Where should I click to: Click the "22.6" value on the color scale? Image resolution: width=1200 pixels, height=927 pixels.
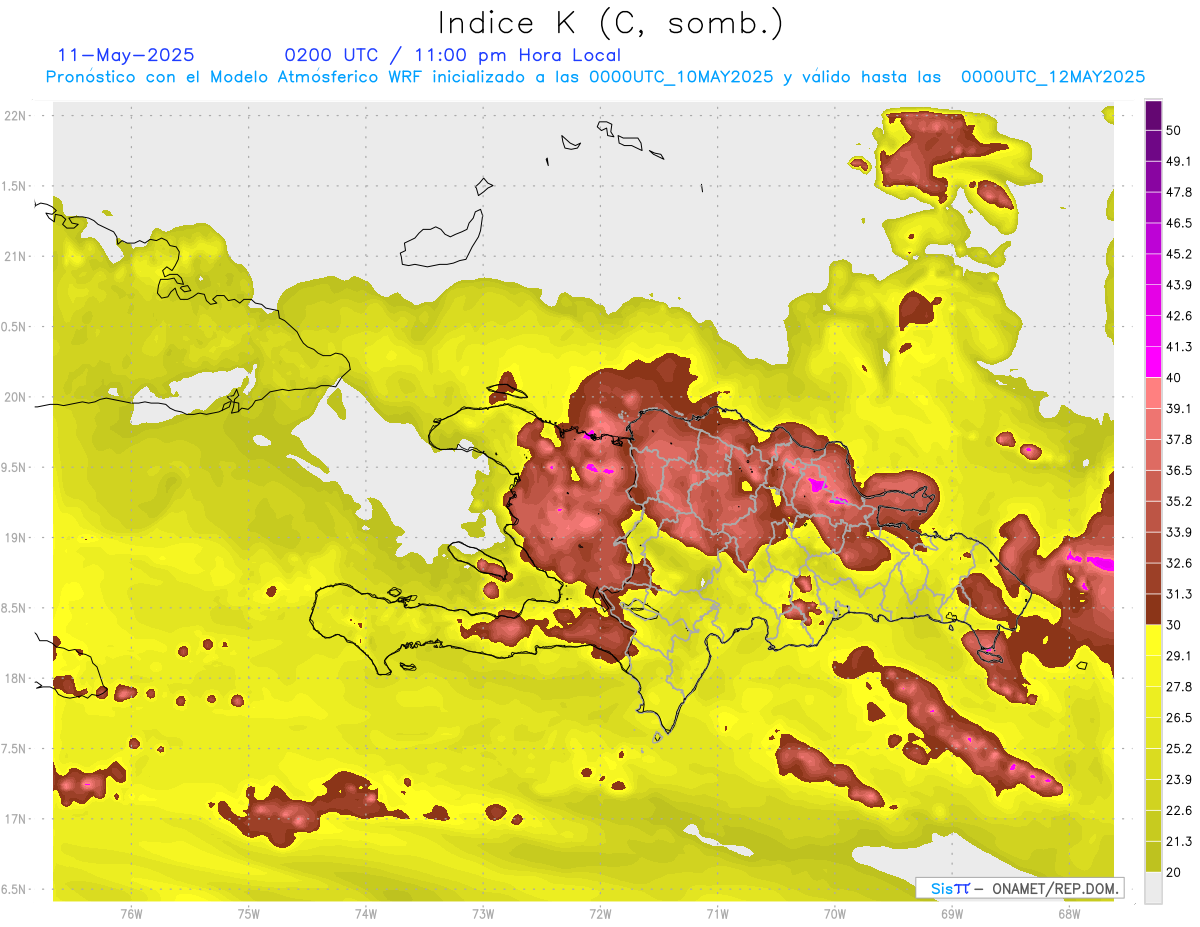(x=1179, y=810)
